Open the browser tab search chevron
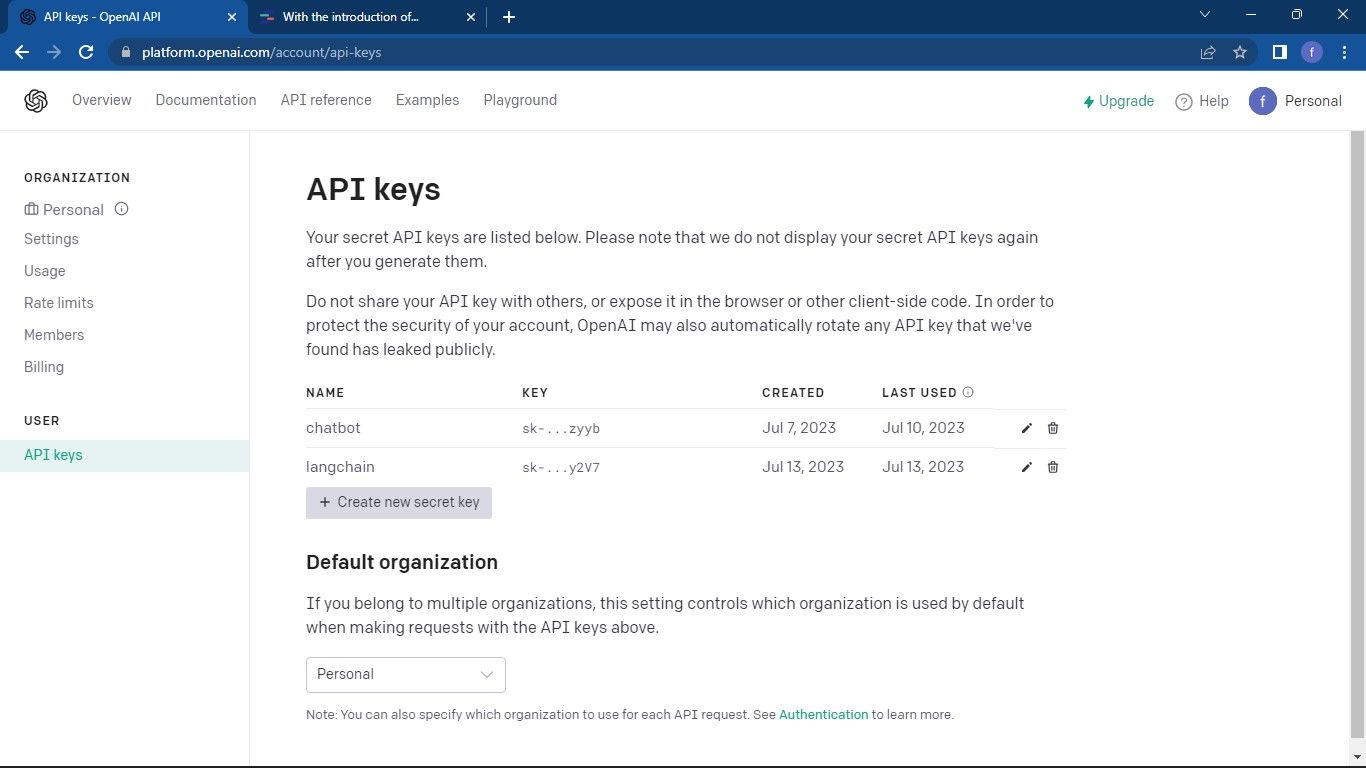1366x768 pixels. [x=1205, y=15]
